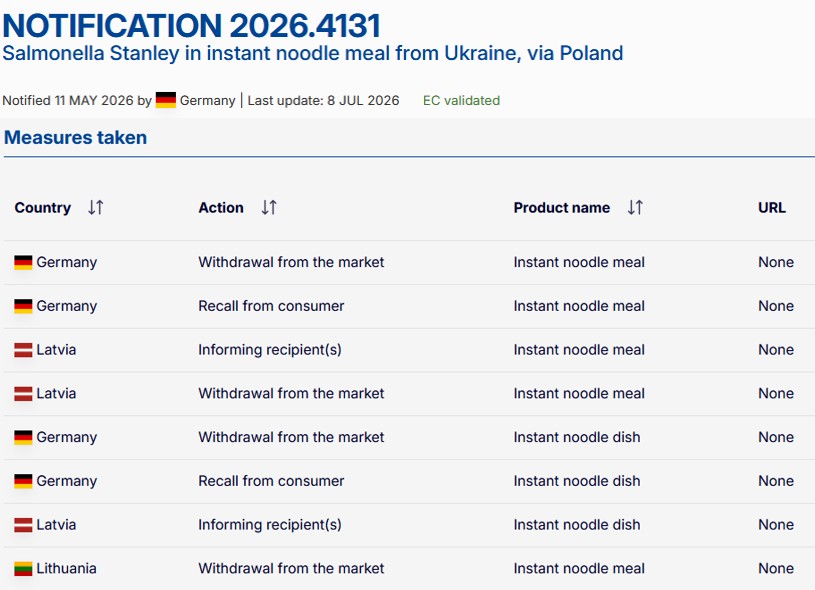Screen dimensions: 815x590
Task: Sort table by Country column arrows
Action: tap(96, 207)
